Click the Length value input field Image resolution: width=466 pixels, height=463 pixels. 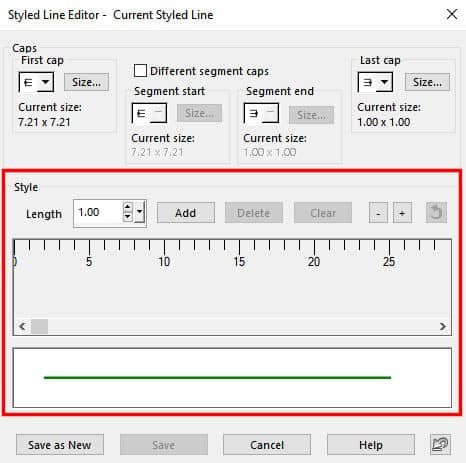(x=98, y=212)
